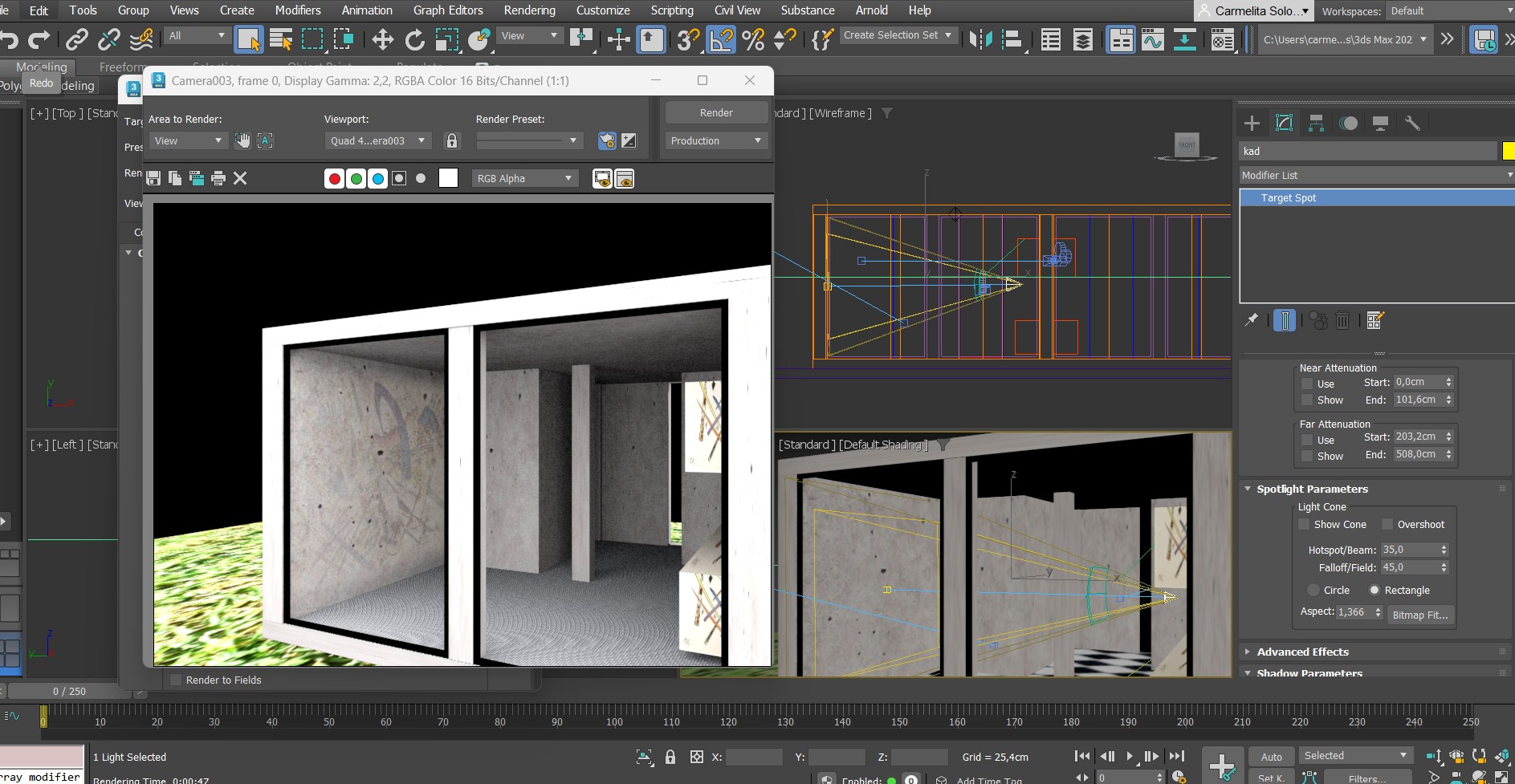Click the Bitmap Fit button
This screenshot has width=1515, height=784.
click(1419, 615)
